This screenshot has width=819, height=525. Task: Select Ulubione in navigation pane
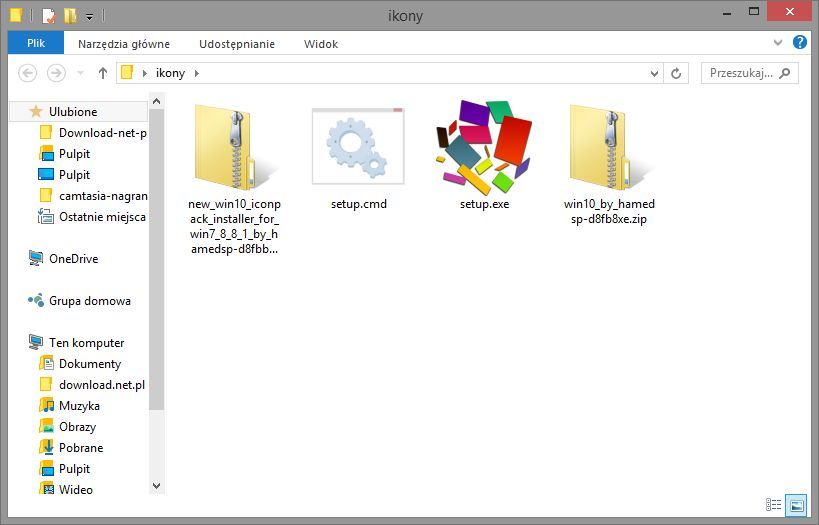pos(78,111)
